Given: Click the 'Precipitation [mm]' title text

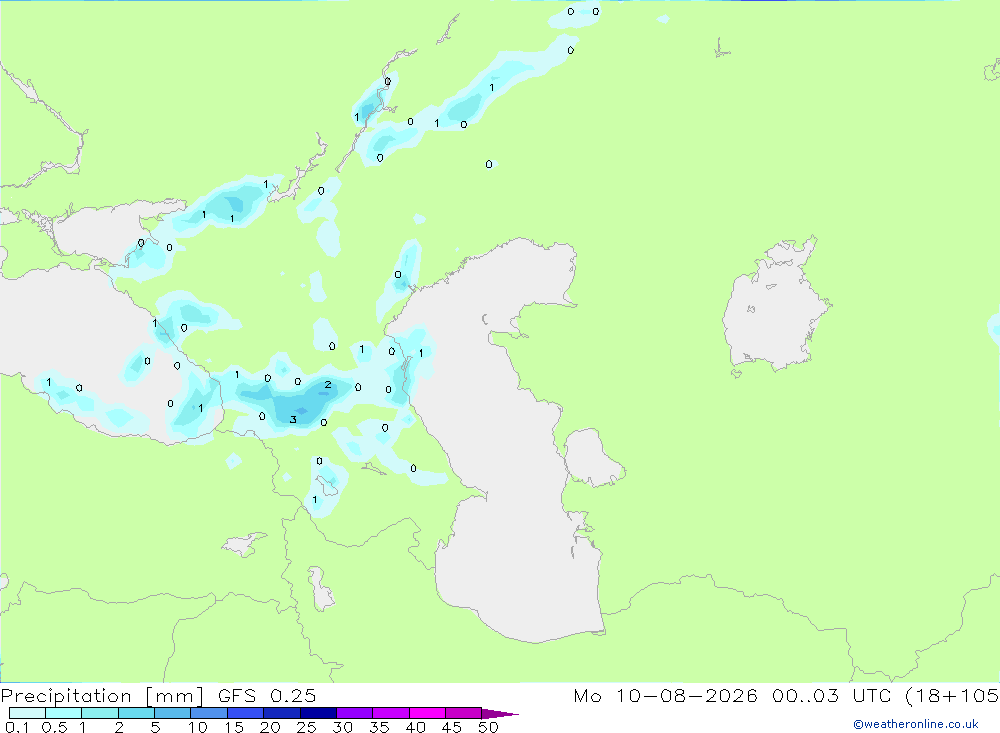Looking at the screenshot, I should 102,696.
